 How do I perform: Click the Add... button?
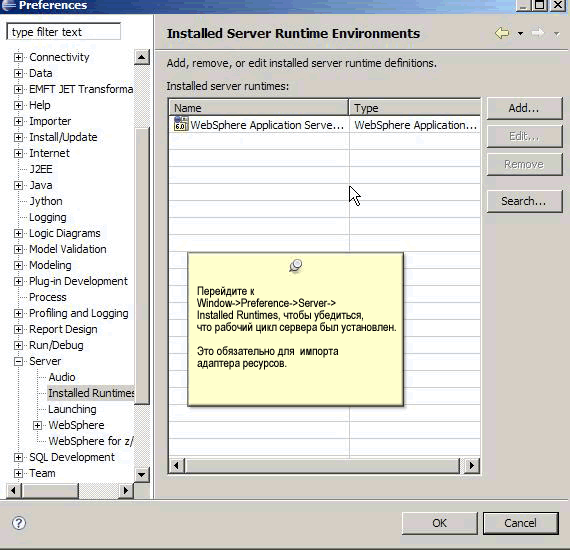point(524,108)
